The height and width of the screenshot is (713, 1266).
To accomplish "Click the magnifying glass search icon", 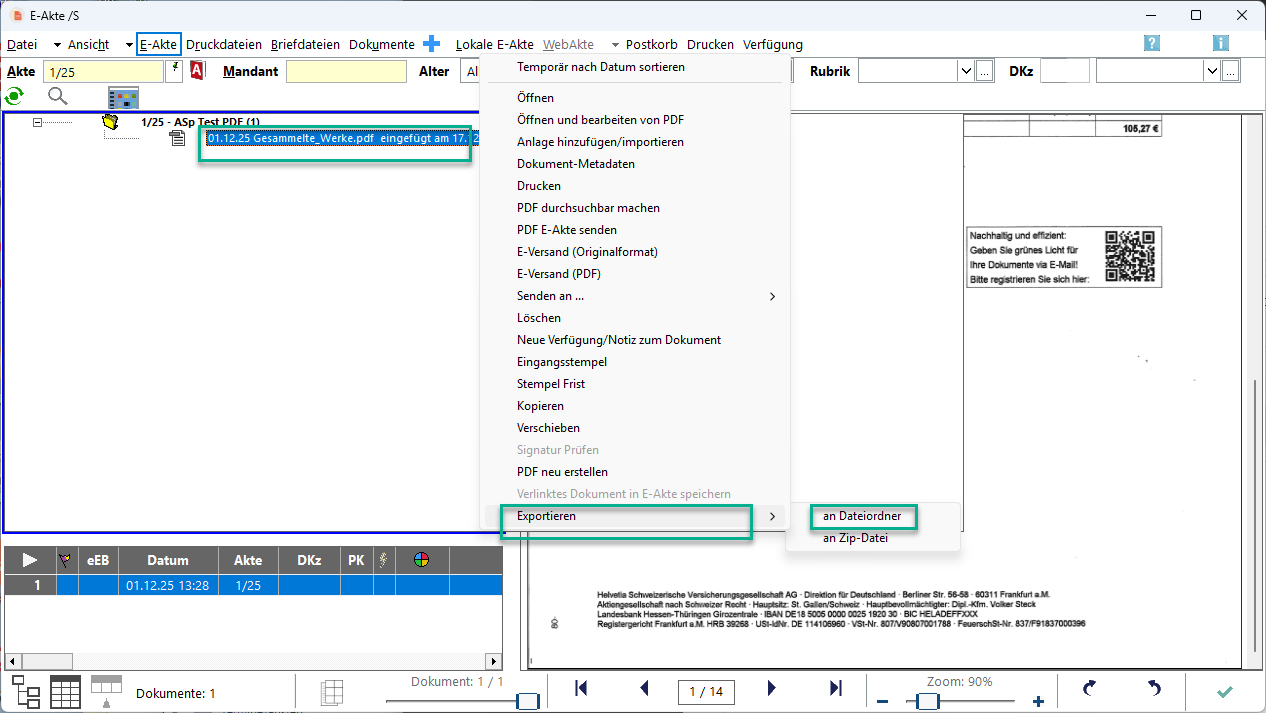I will pos(58,96).
